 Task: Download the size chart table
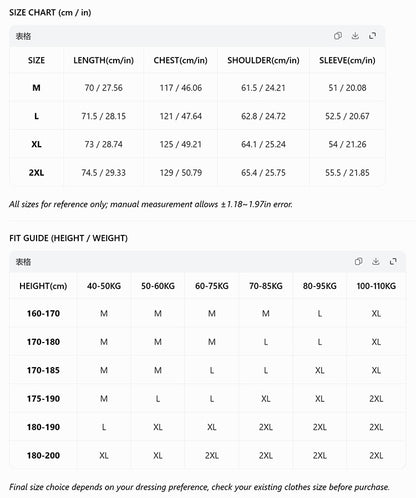tap(355, 36)
